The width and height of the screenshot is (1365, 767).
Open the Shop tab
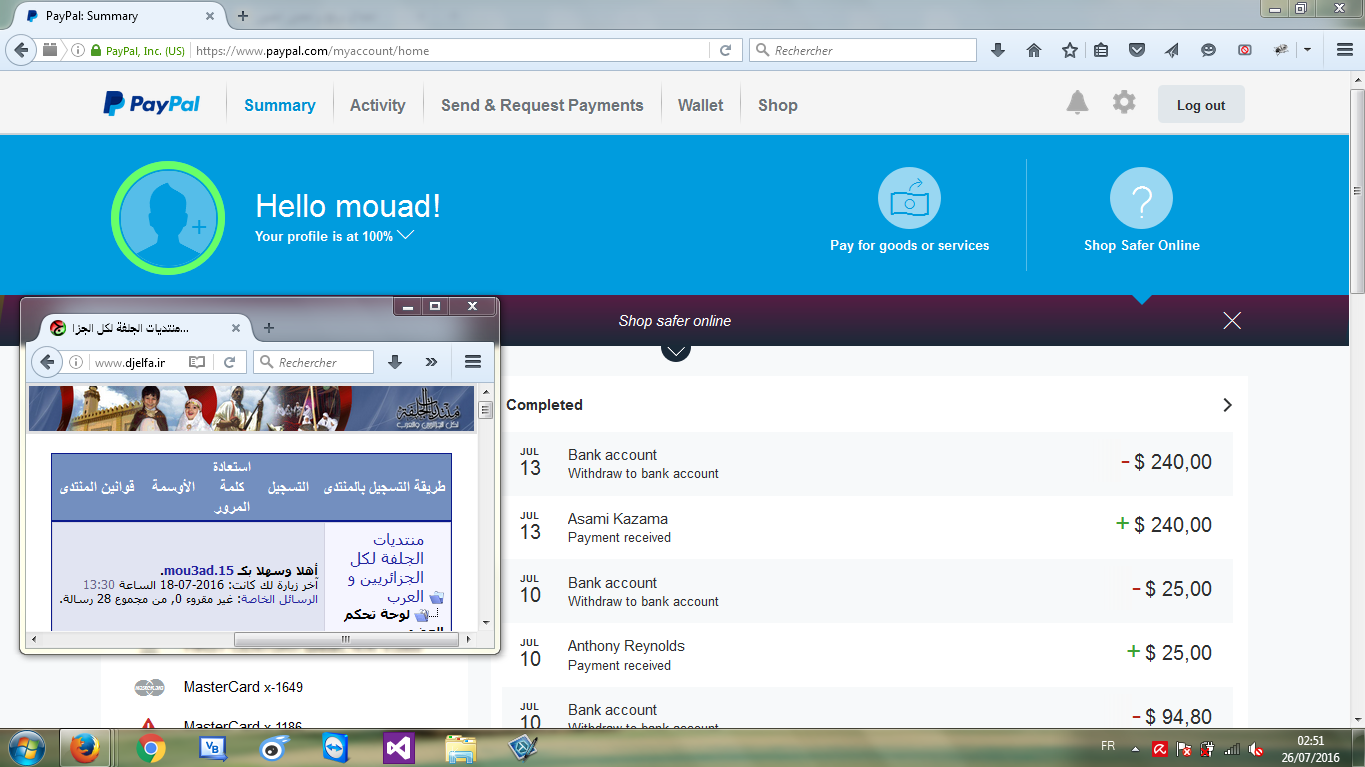(777, 105)
